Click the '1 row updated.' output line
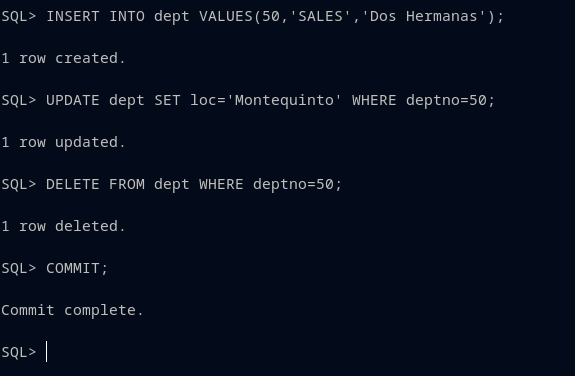Screen dimensions: 575x376 63,142
